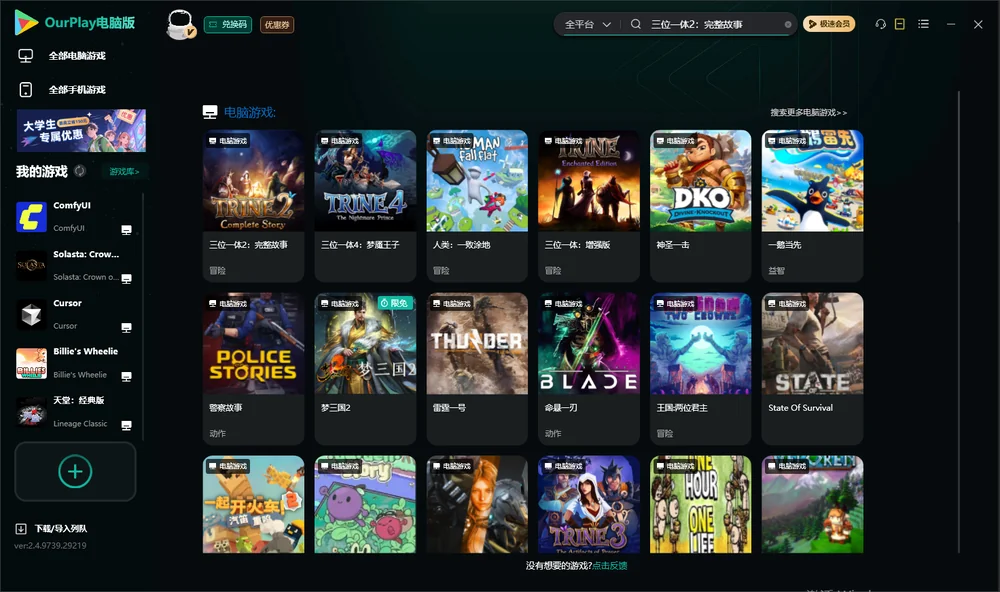
Task: Click the PC monitor icon on Billie's Wheelie row
Action: (x=126, y=376)
